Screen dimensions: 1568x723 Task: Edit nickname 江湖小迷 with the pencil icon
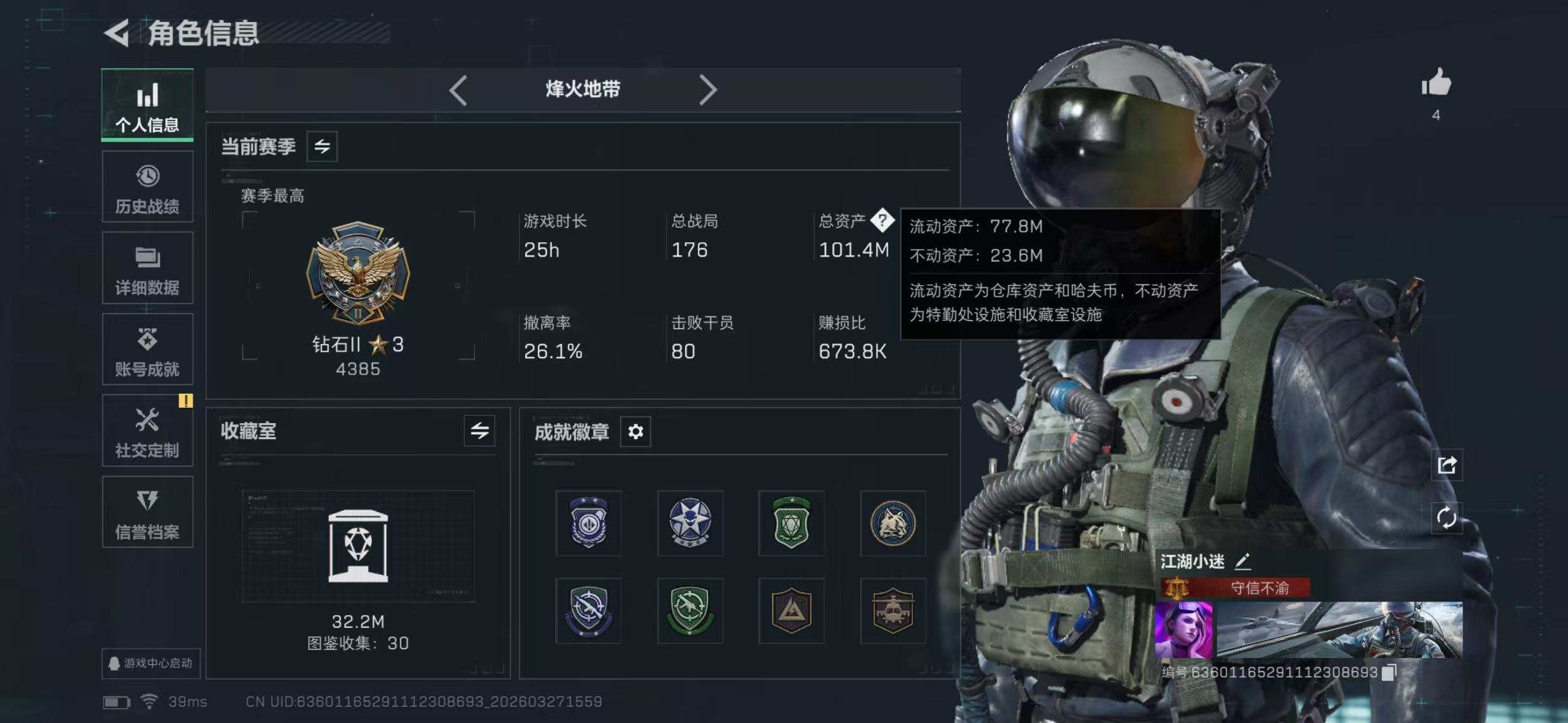point(1242,560)
